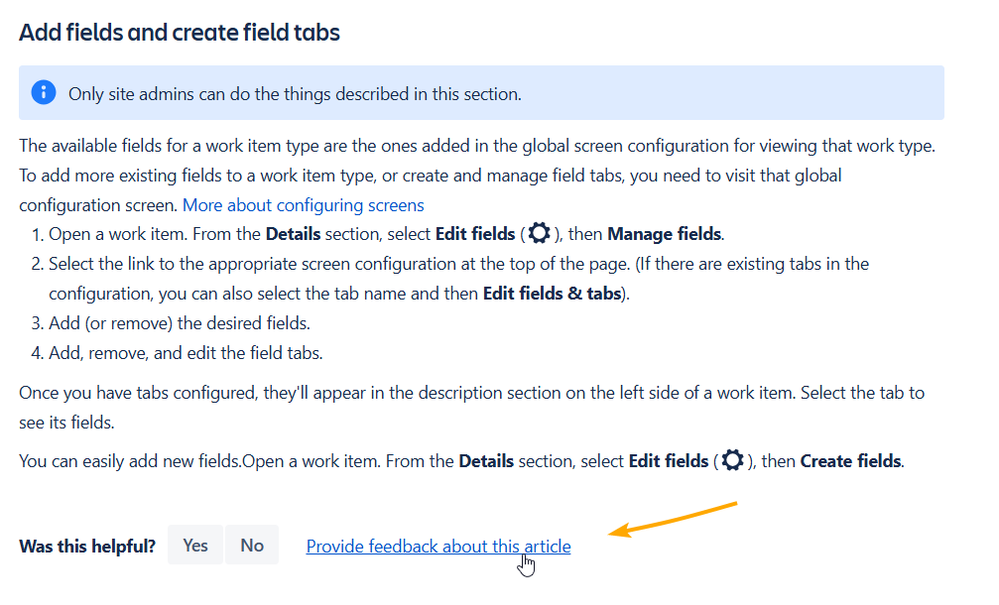
Task: Click bold 'Edit fields & tabs' text
Action: pos(554,294)
